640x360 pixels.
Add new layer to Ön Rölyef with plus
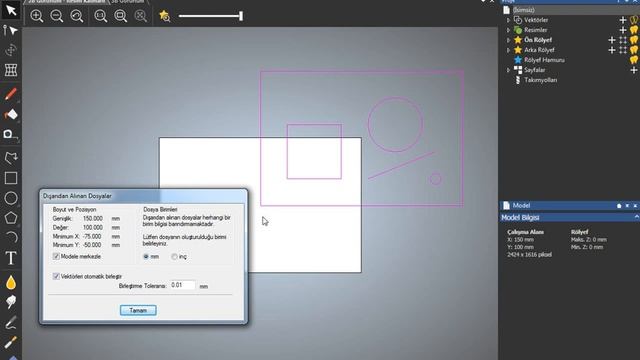[612, 40]
